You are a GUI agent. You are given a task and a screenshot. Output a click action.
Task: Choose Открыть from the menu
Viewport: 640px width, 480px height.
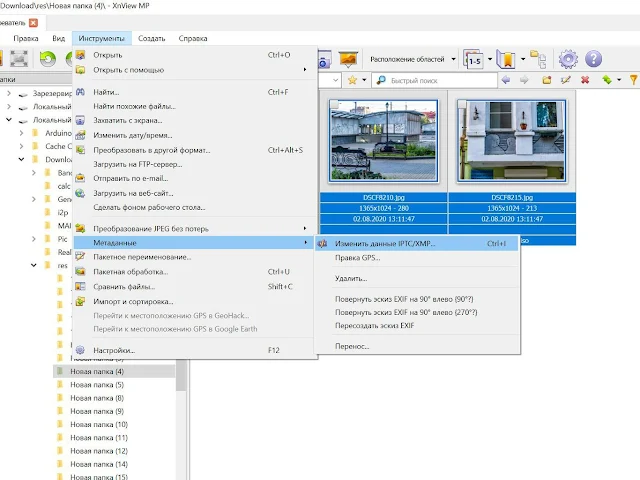tap(195, 55)
